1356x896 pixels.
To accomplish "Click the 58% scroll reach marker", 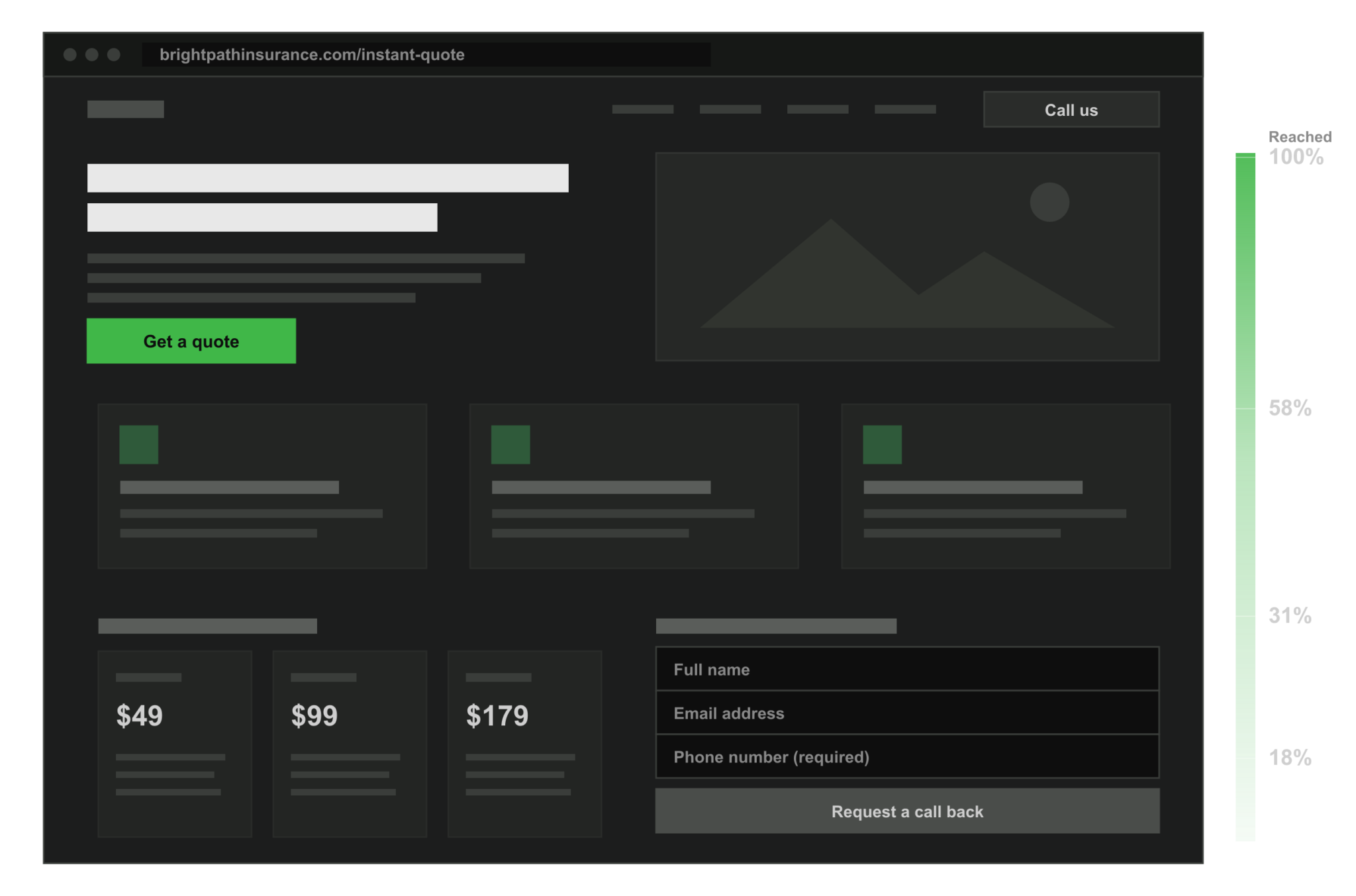I will (1290, 408).
